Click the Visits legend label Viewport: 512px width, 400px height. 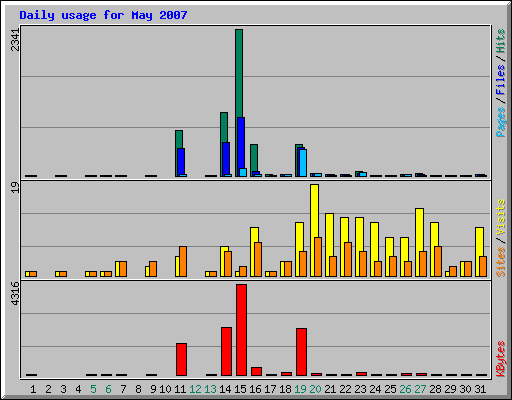click(500, 218)
